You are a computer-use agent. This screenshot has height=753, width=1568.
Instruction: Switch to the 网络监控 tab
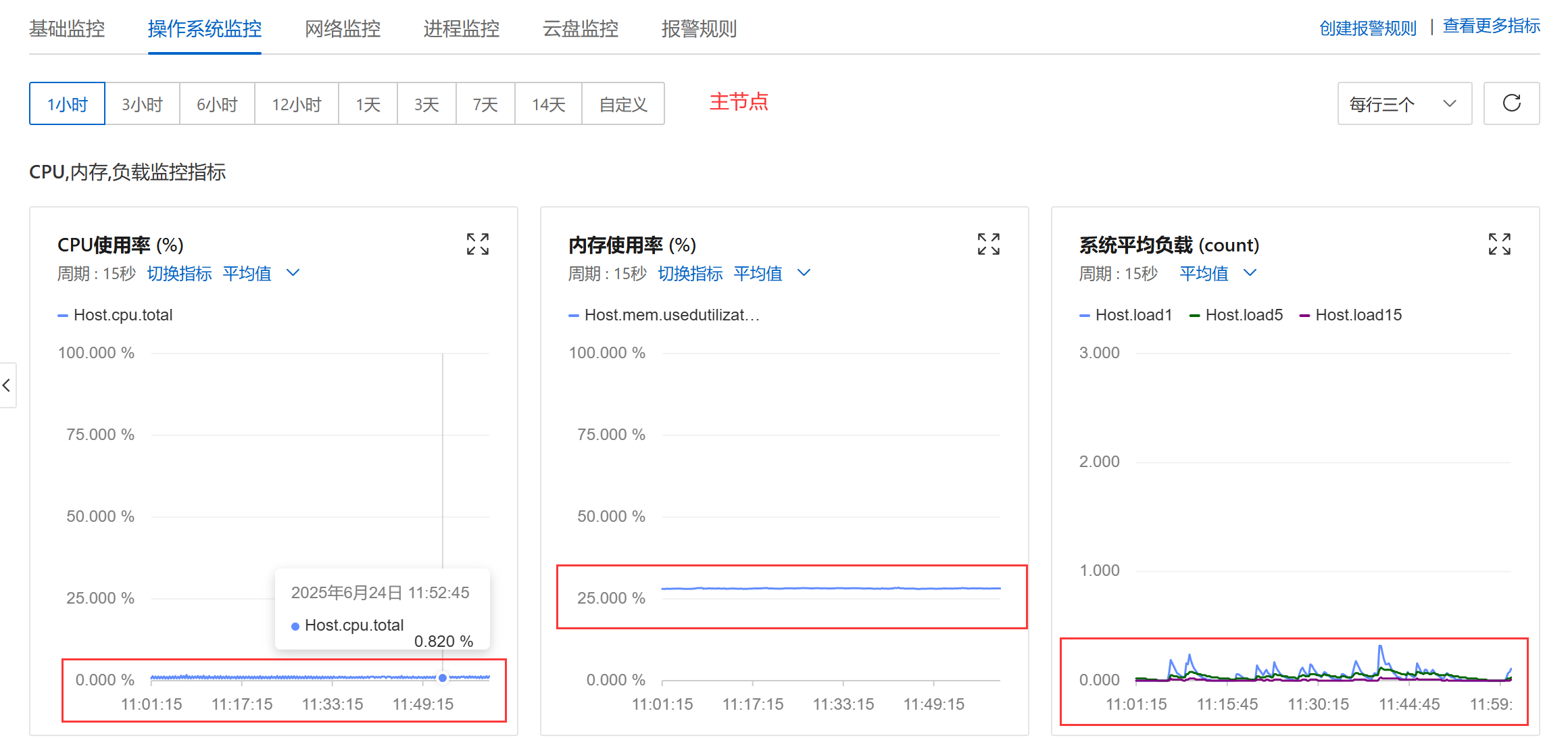[343, 28]
